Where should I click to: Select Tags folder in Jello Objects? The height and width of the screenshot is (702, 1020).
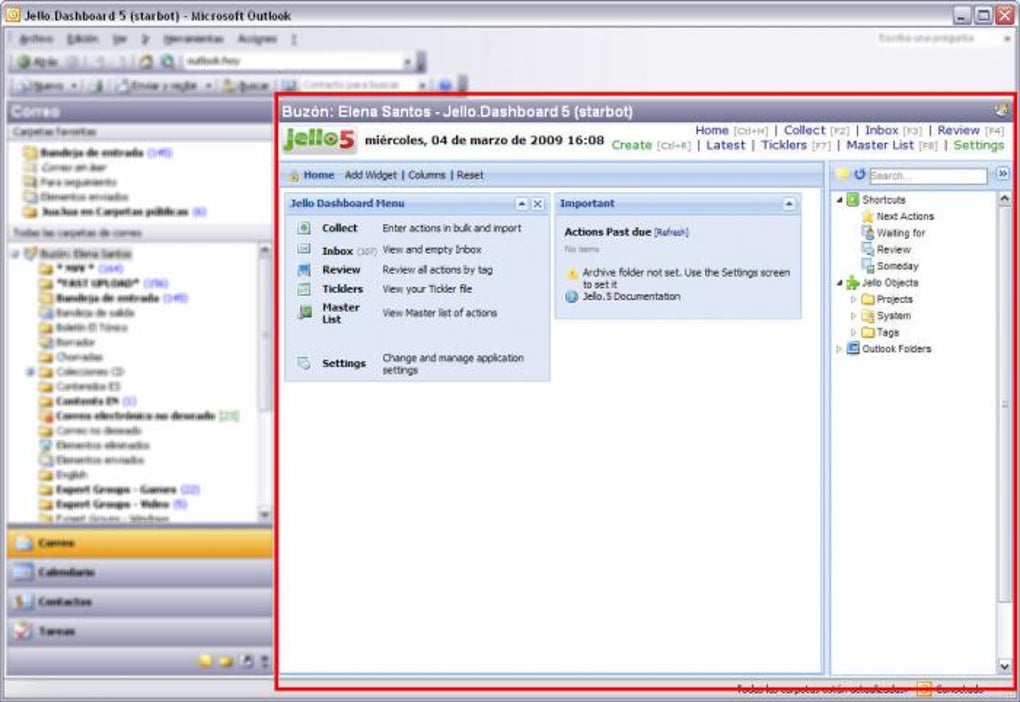(887, 332)
